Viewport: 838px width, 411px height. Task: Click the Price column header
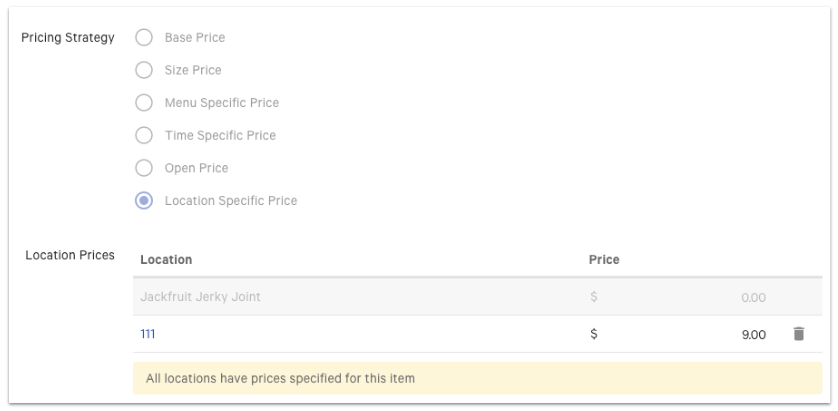click(x=604, y=259)
